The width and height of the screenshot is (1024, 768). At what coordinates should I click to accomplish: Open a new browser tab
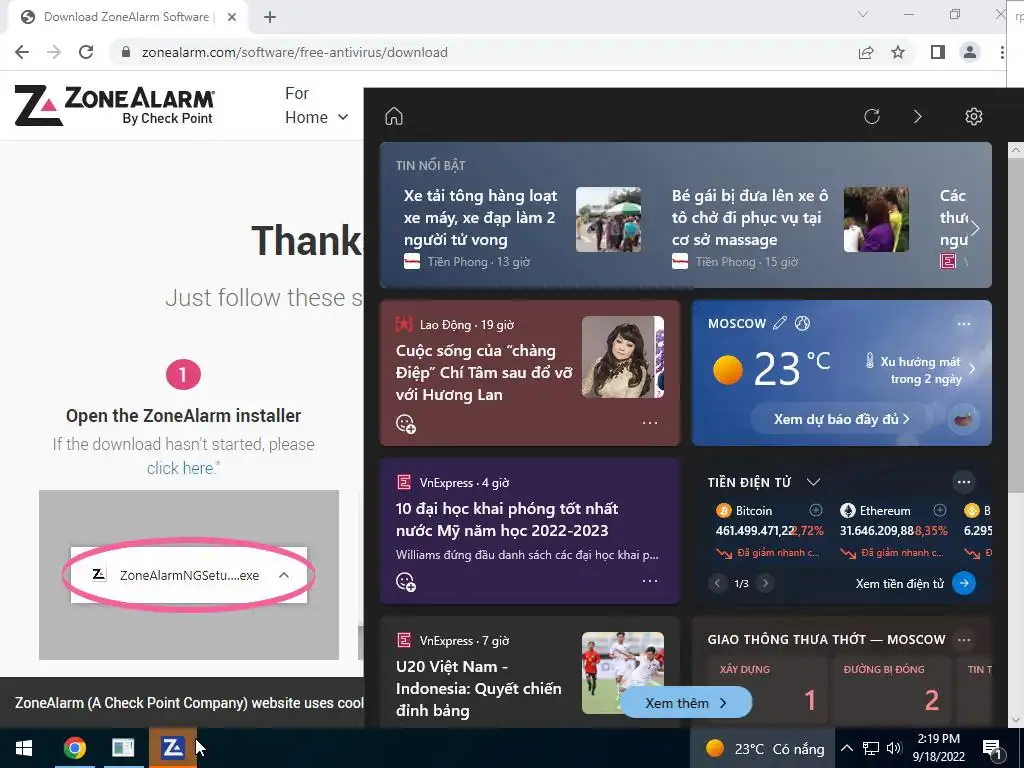tap(270, 17)
